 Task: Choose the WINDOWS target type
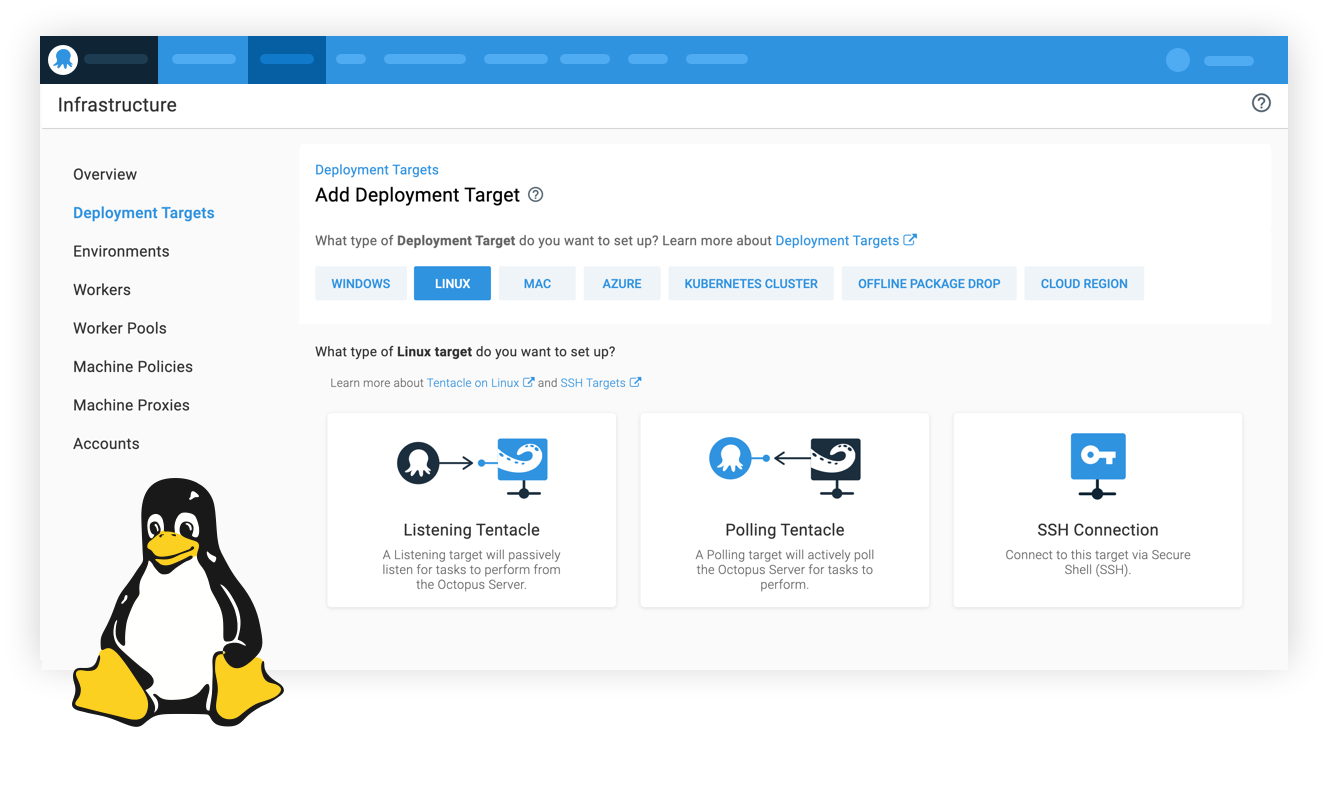click(x=361, y=283)
